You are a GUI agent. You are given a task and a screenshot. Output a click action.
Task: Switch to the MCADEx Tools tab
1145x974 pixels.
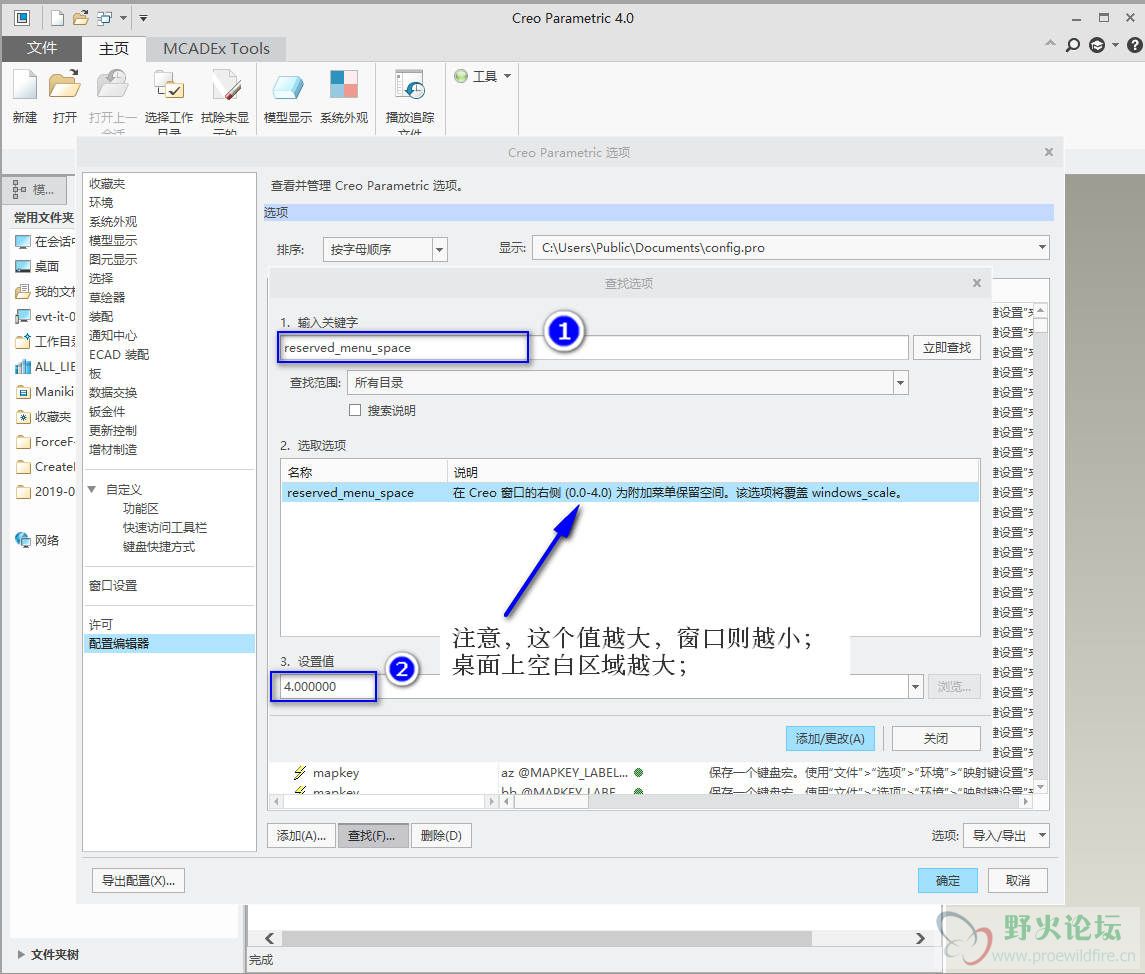pyautogui.click(x=216, y=48)
